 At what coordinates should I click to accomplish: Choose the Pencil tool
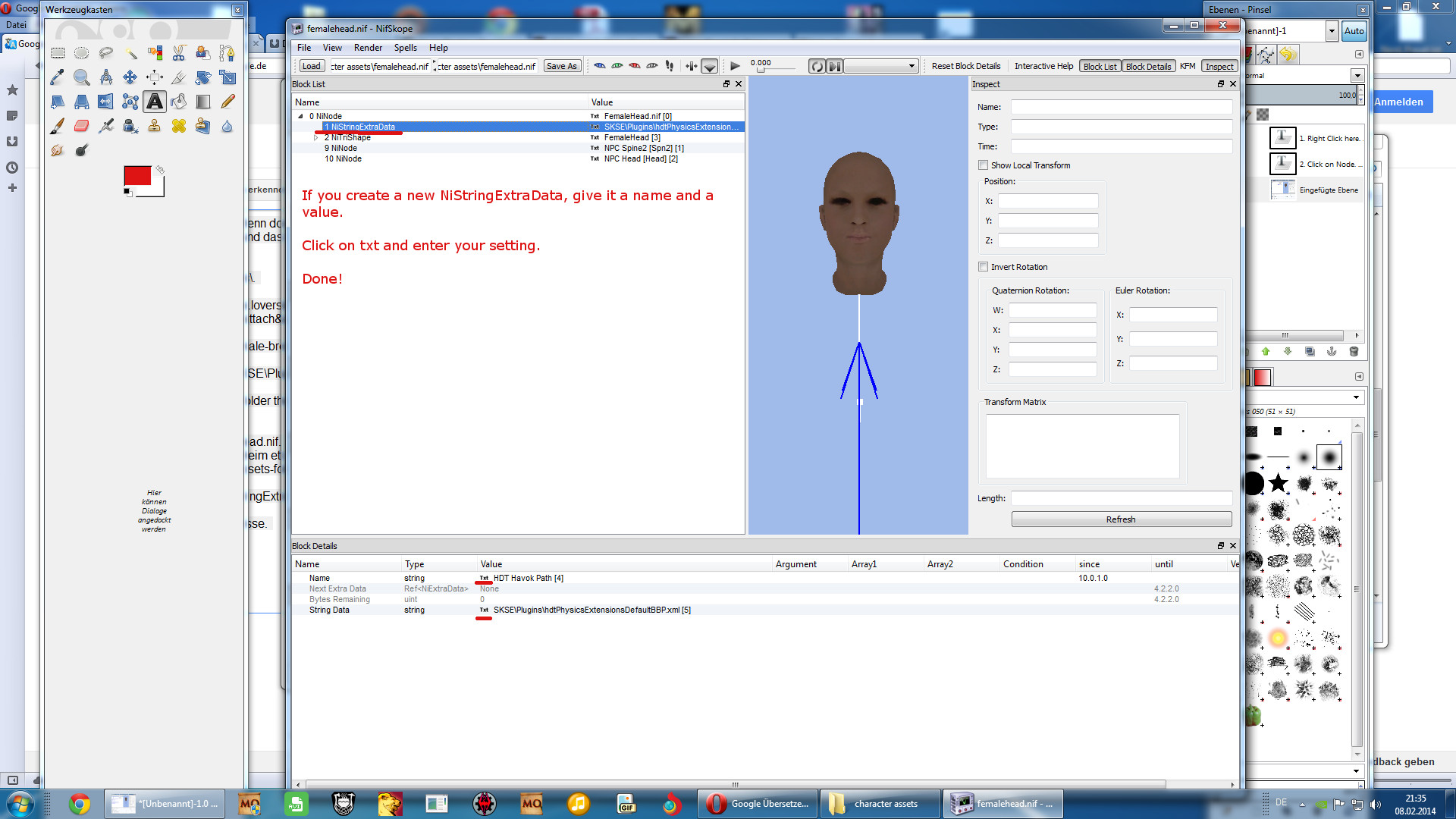pos(227,102)
